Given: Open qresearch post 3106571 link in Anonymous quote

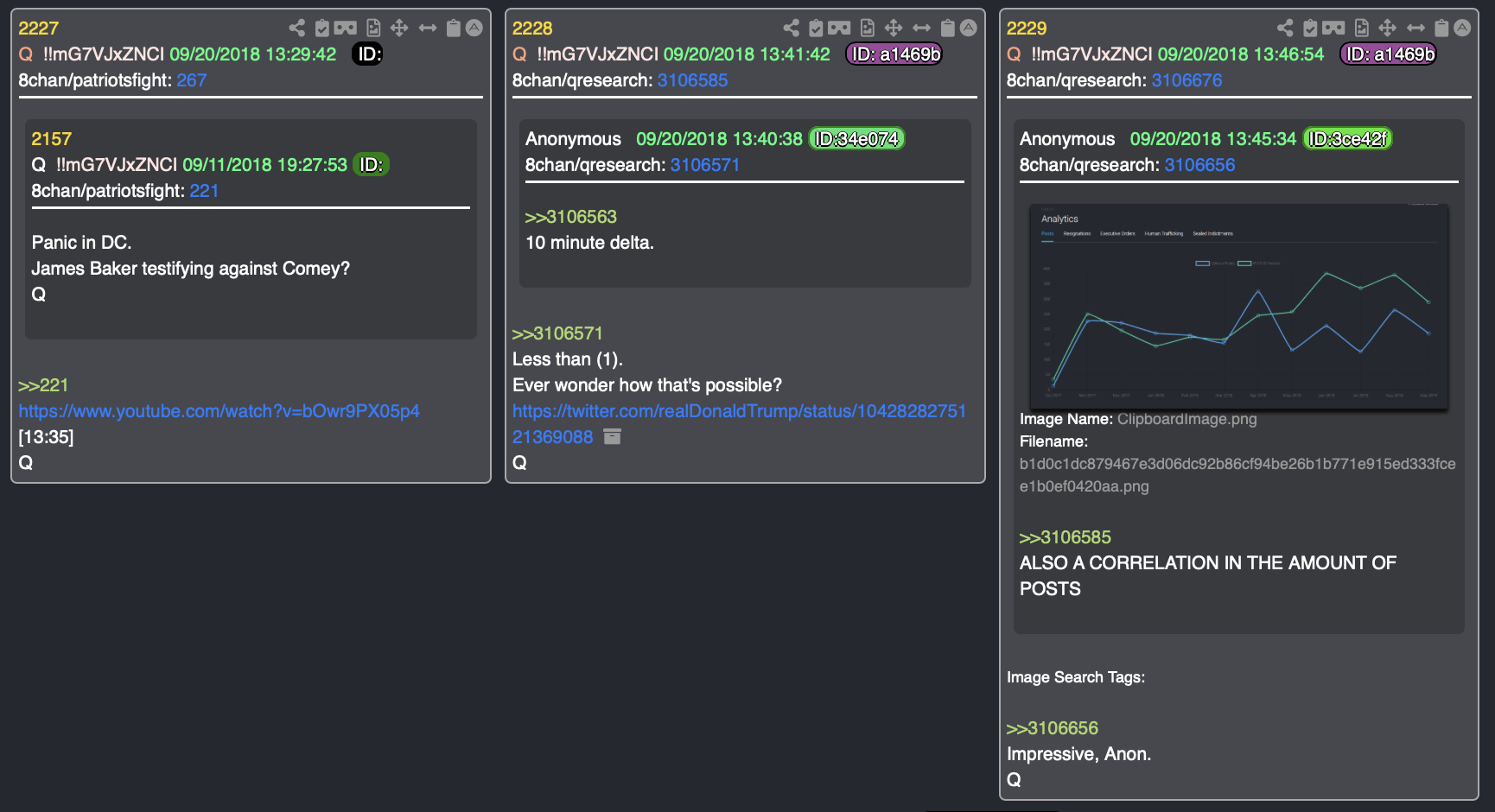Looking at the screenshot, I should [705, 165].
